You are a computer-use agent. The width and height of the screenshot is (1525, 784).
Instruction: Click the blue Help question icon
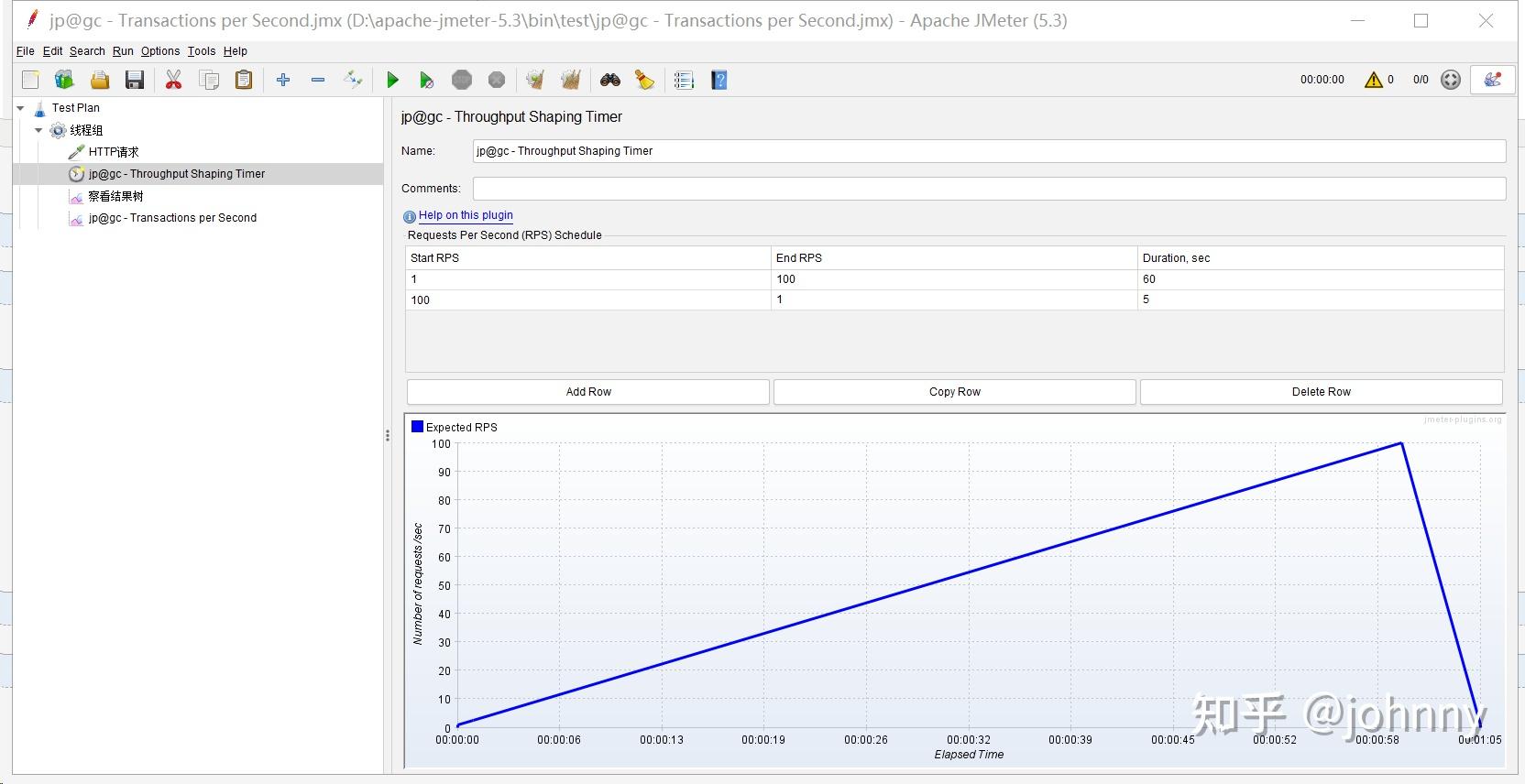coord(719,81)
